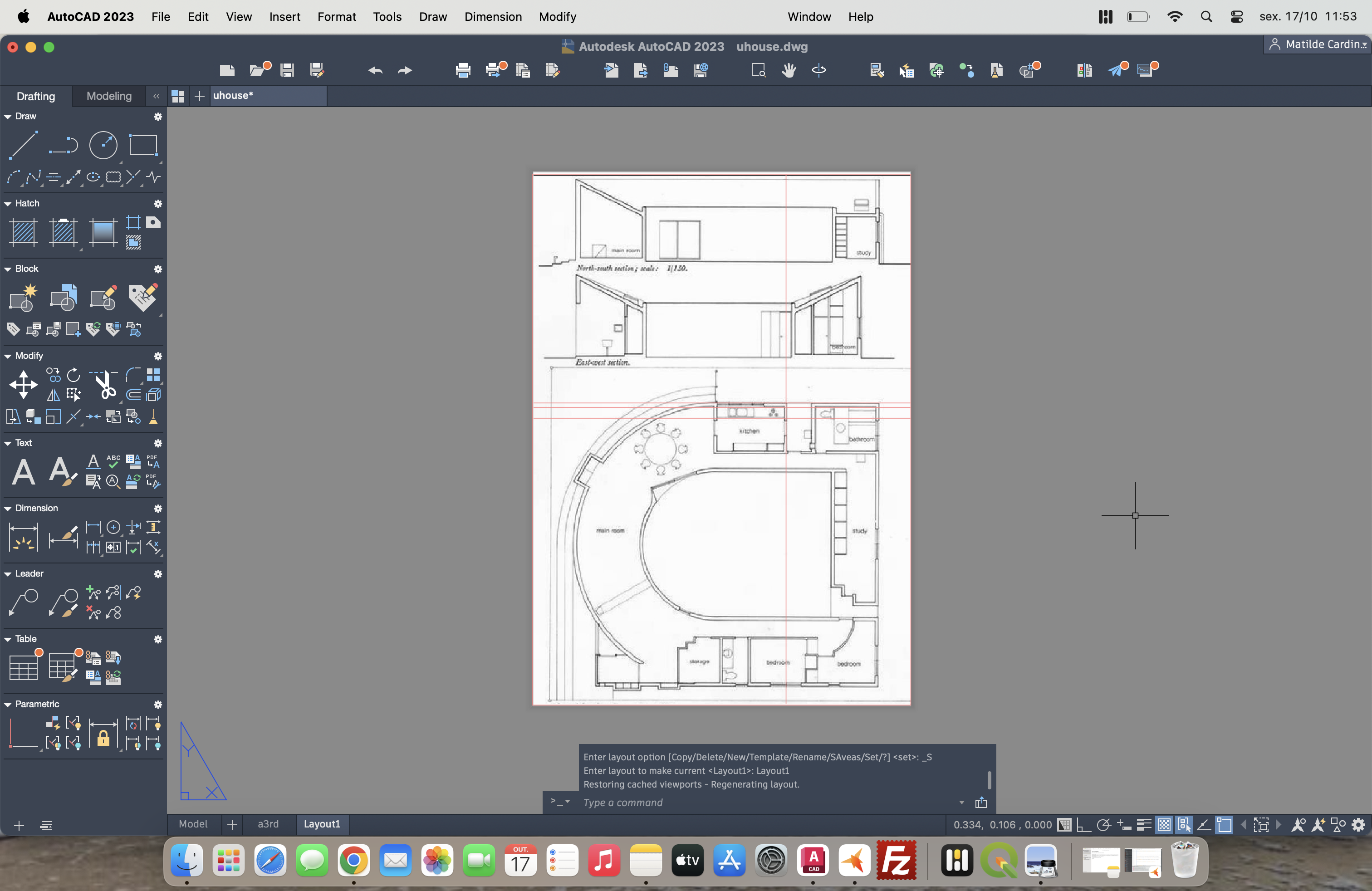The height and width of the screenshot is (891, 1372).
Task: Choose the Trim scissors tool
Action: 105,385
